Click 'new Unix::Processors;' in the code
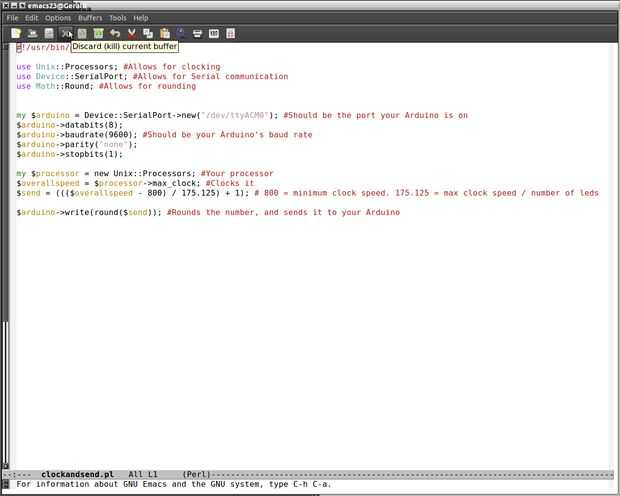This screenshot has width=620, height=496. click(145, 173)
